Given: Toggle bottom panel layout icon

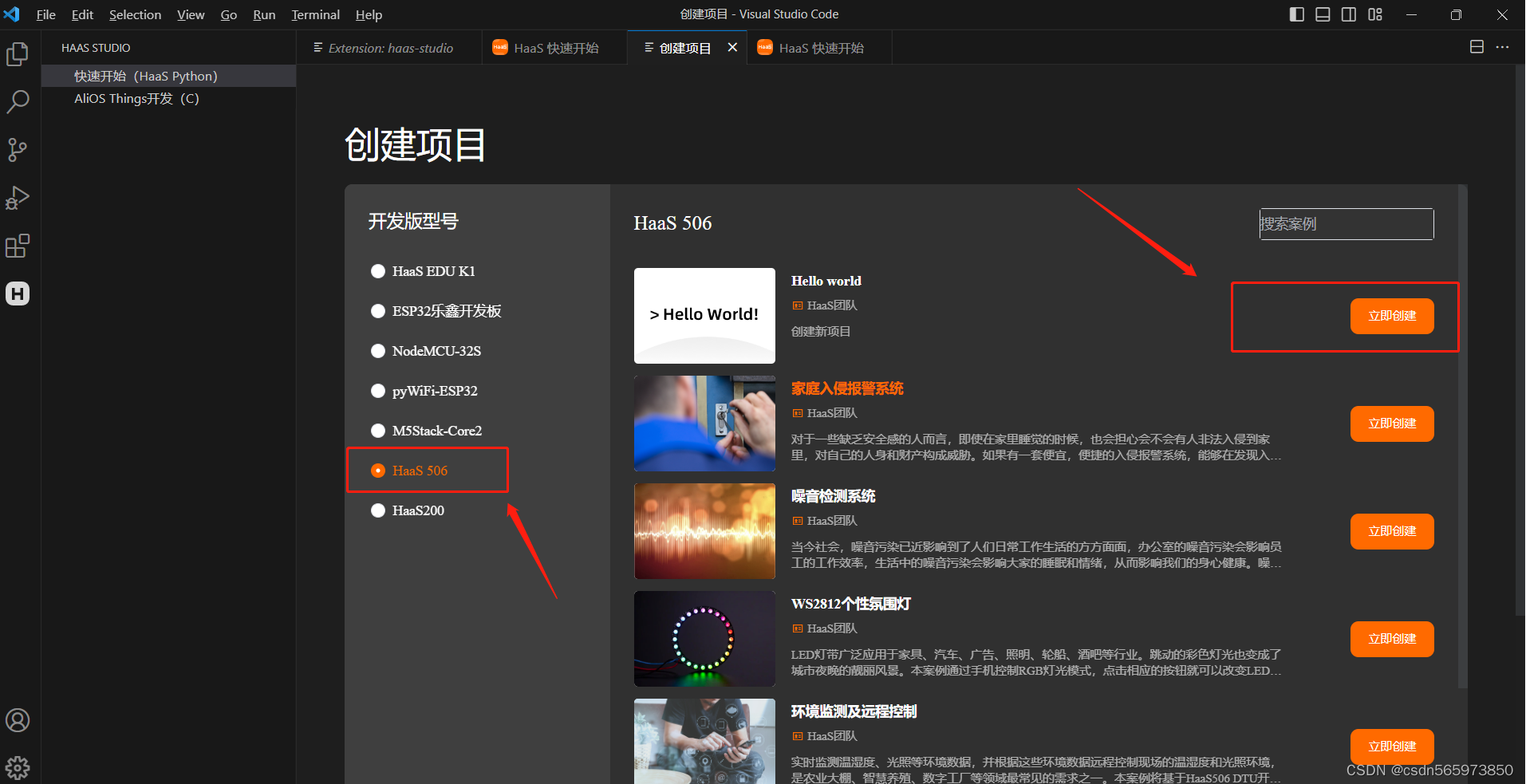Looking at the screenshot, I should pyautogui.click(x=1323, y=14).
